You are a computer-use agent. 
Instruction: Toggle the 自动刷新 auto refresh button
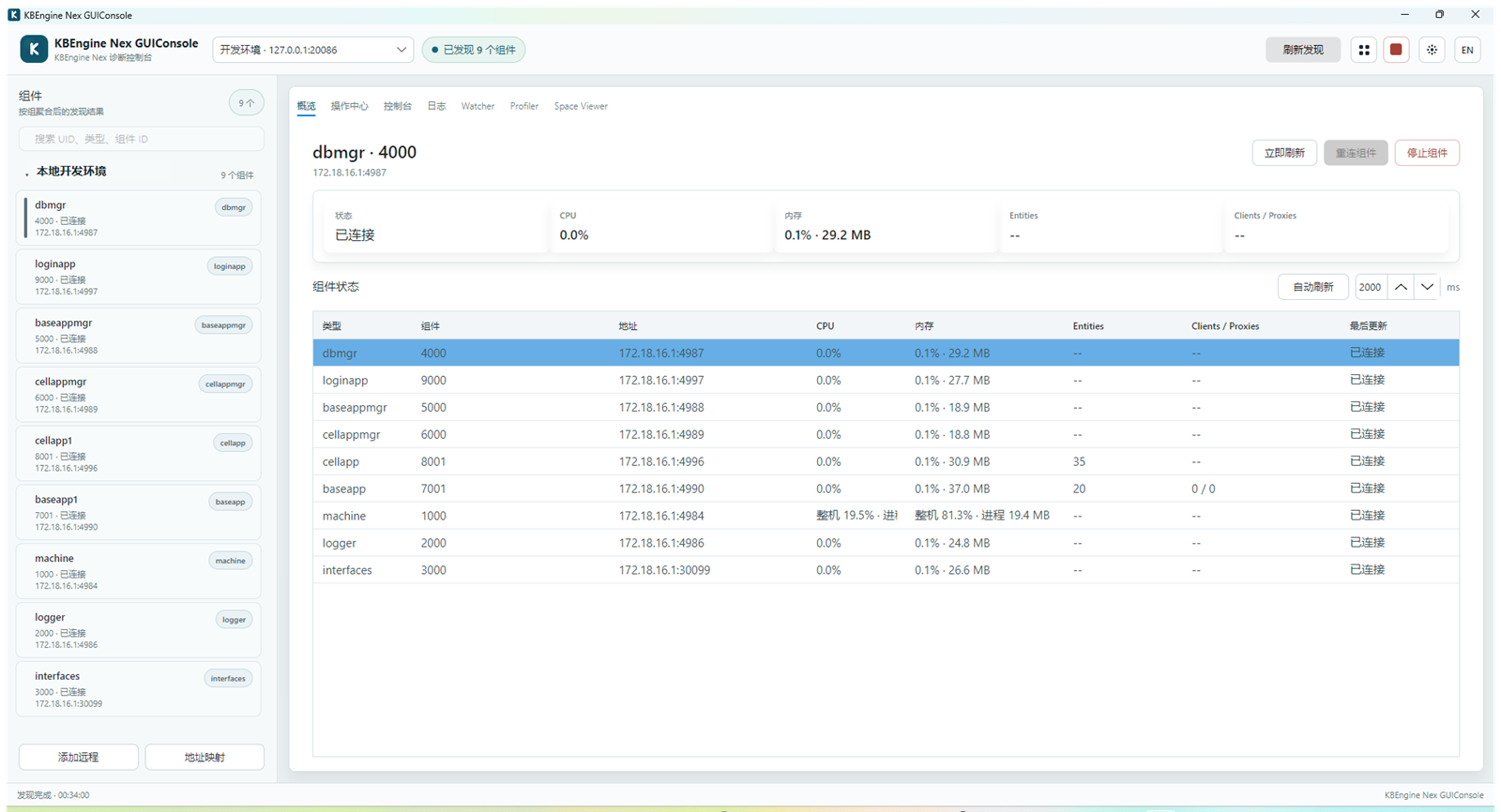1312,287
